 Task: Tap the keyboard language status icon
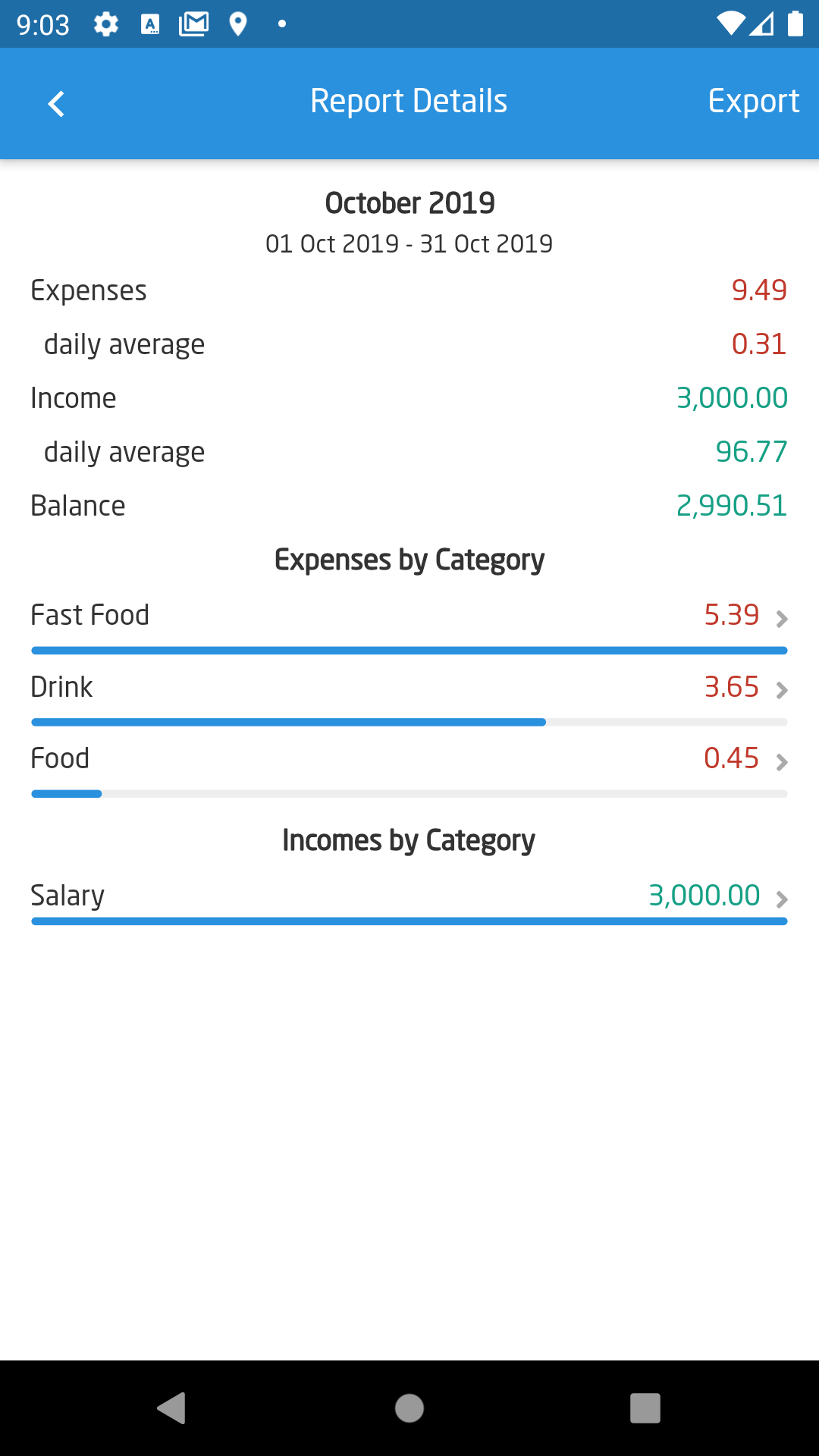(x=150, y=24)
